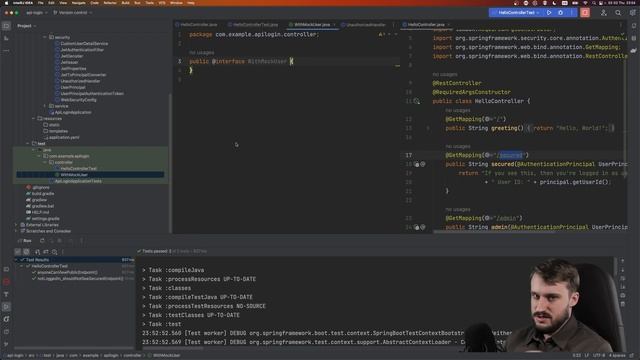Select HelloControllerTest in project tree

click(x=78, y=169)
